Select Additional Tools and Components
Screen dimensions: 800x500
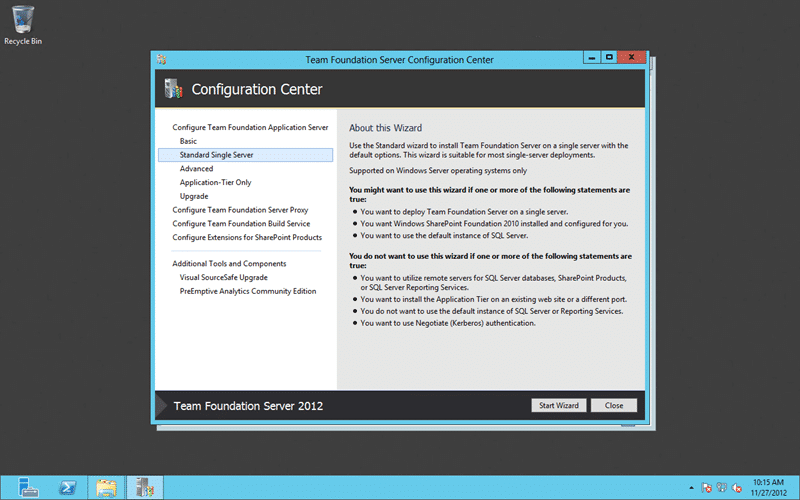click(x=229, y=264)
